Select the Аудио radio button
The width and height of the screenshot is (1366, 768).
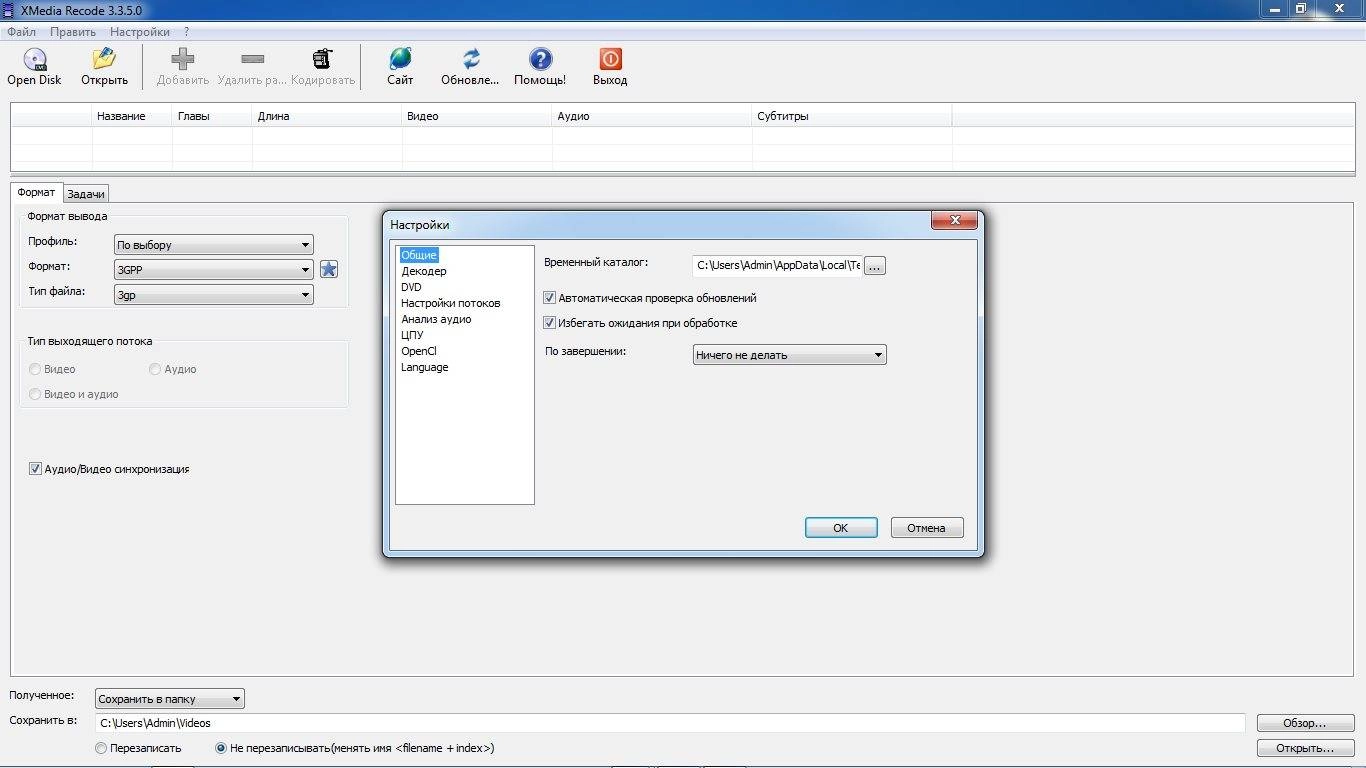click(x=155, y=369)
